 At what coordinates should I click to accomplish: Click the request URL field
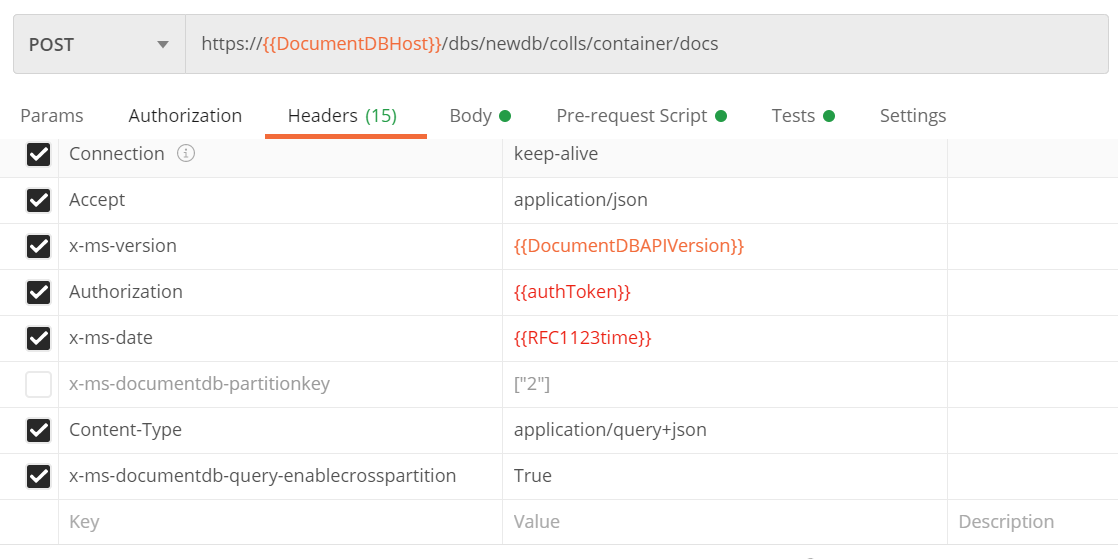tap(640, 44)
